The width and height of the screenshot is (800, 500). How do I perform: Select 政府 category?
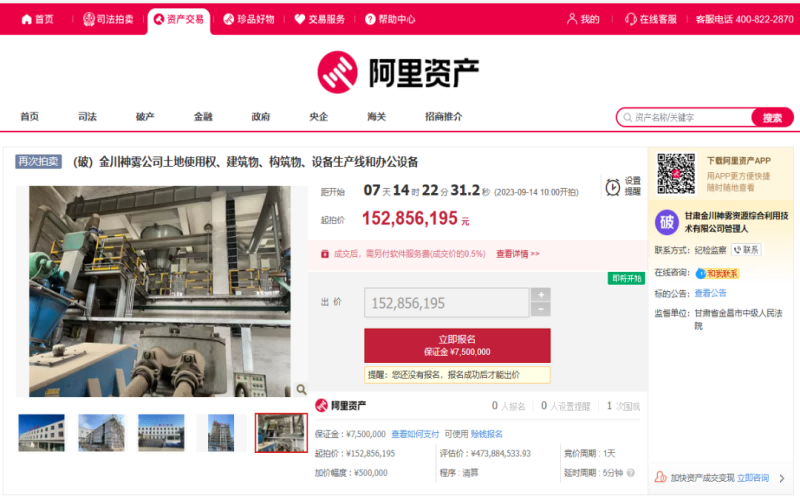pyautogui.click(x=261, y=116)
